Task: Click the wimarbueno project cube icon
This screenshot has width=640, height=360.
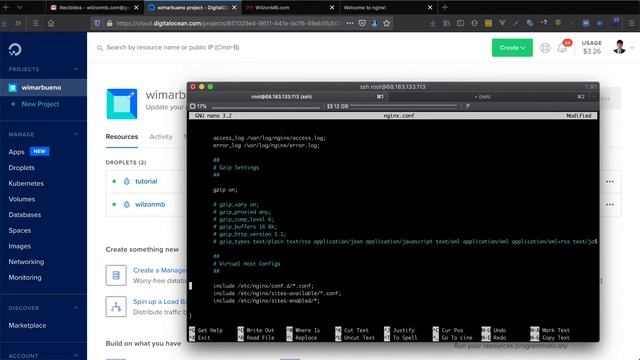Action: 122,104
